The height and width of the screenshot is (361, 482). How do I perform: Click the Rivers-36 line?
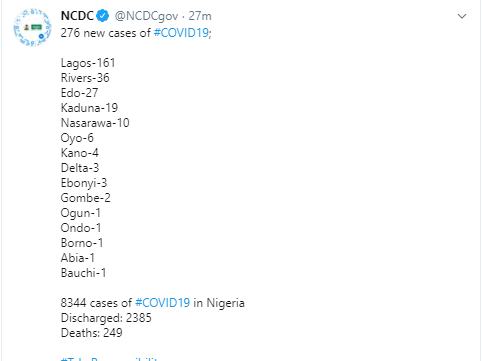click(x=85, y=78)
